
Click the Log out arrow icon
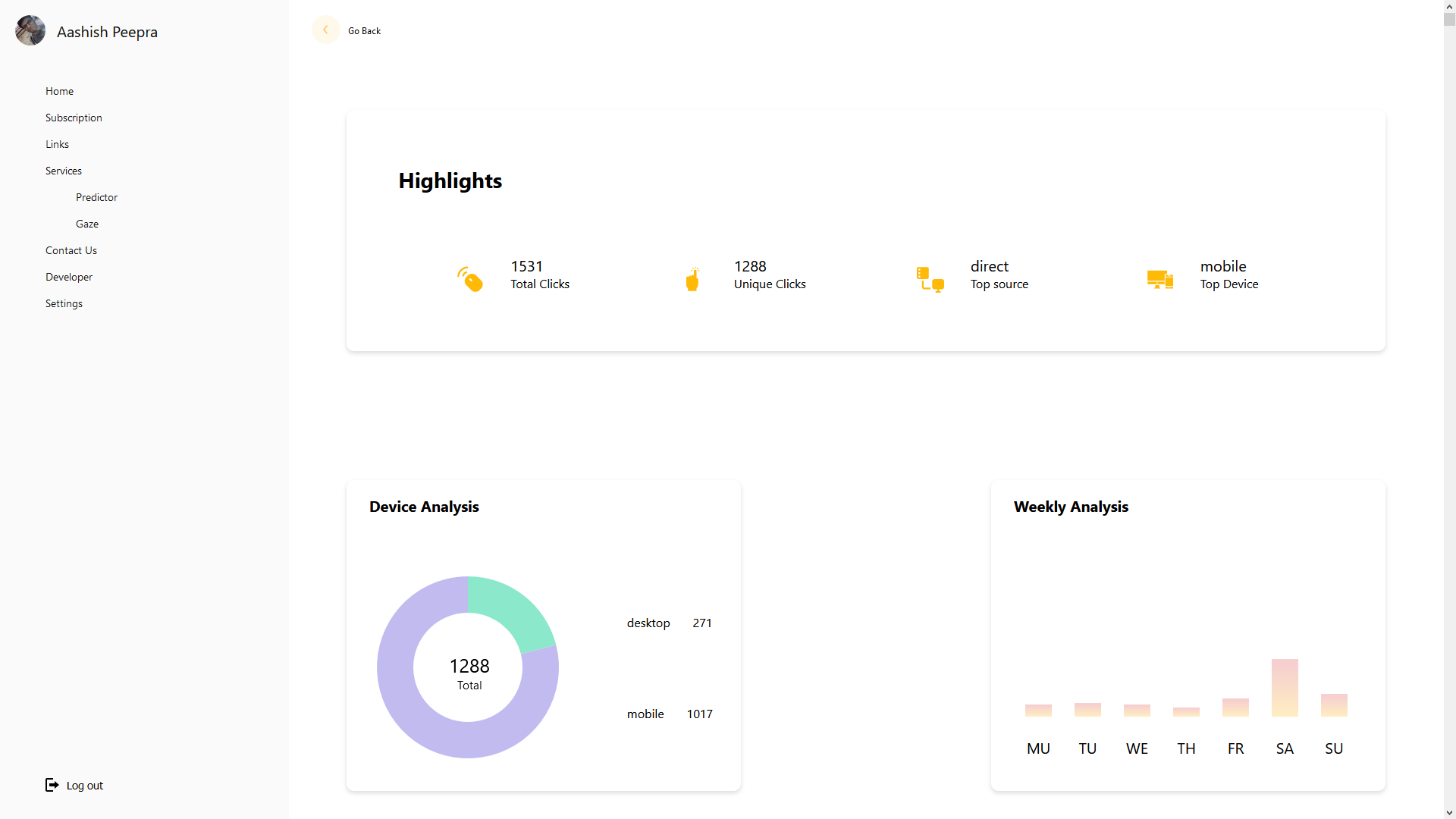tap(52, 785)
